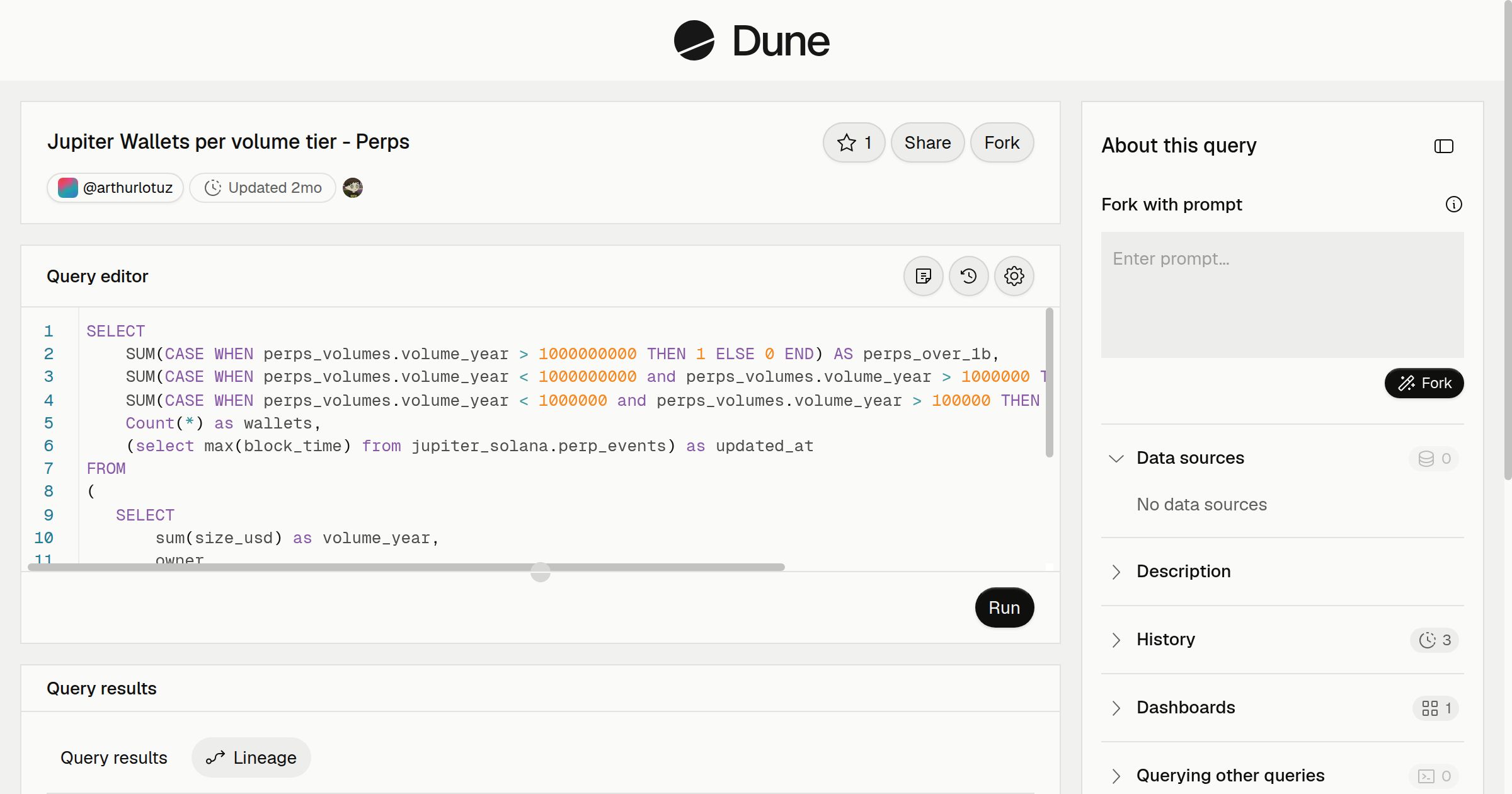Viewport: 1512px width, 794px height.
Task: Expand the Querying other queries section
Action: pyautogui.click(x=1116, y=776)
